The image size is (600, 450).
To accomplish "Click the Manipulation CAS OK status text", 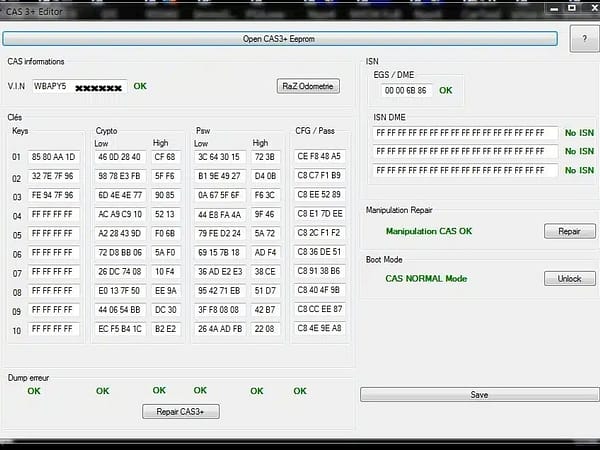I will click(429, 232).
